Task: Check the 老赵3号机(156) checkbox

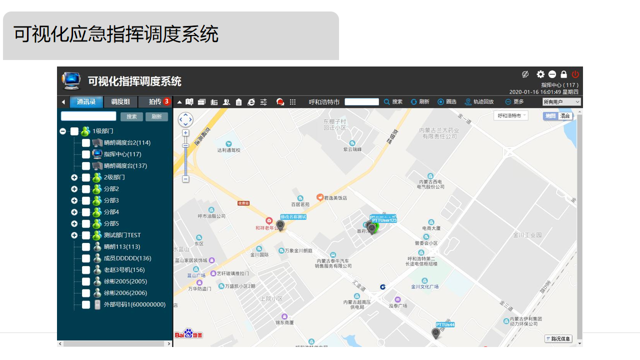Action: pos(86,270)
